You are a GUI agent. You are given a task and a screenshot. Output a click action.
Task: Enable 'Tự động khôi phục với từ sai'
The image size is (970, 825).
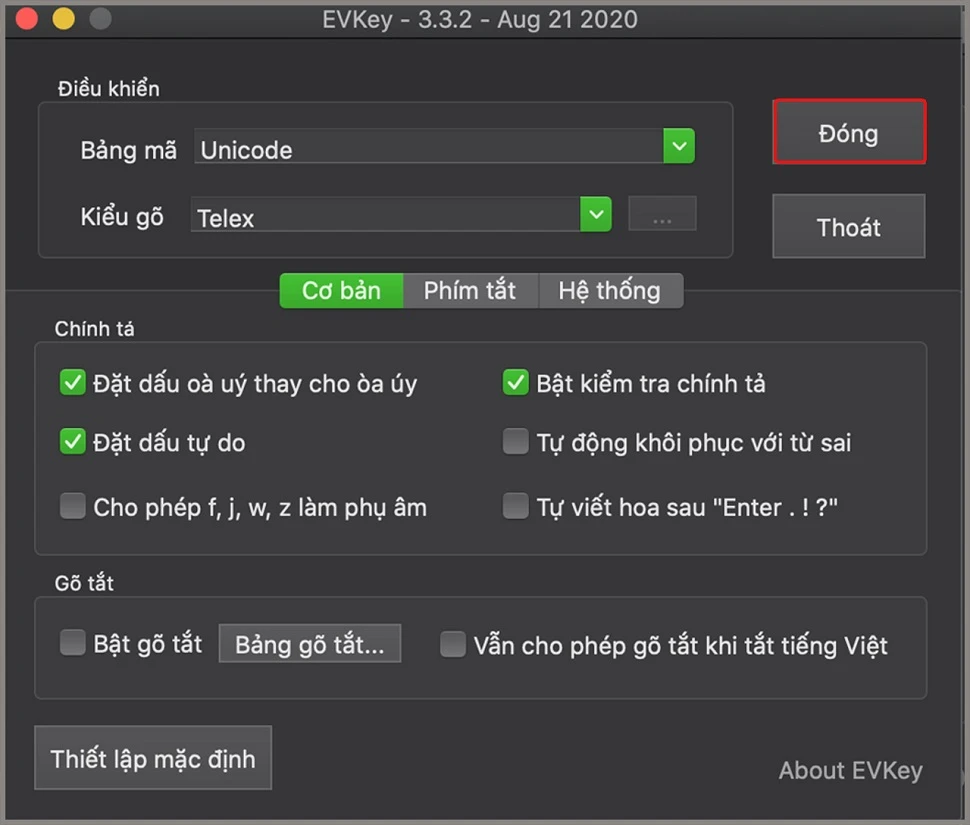coord(515,441)
